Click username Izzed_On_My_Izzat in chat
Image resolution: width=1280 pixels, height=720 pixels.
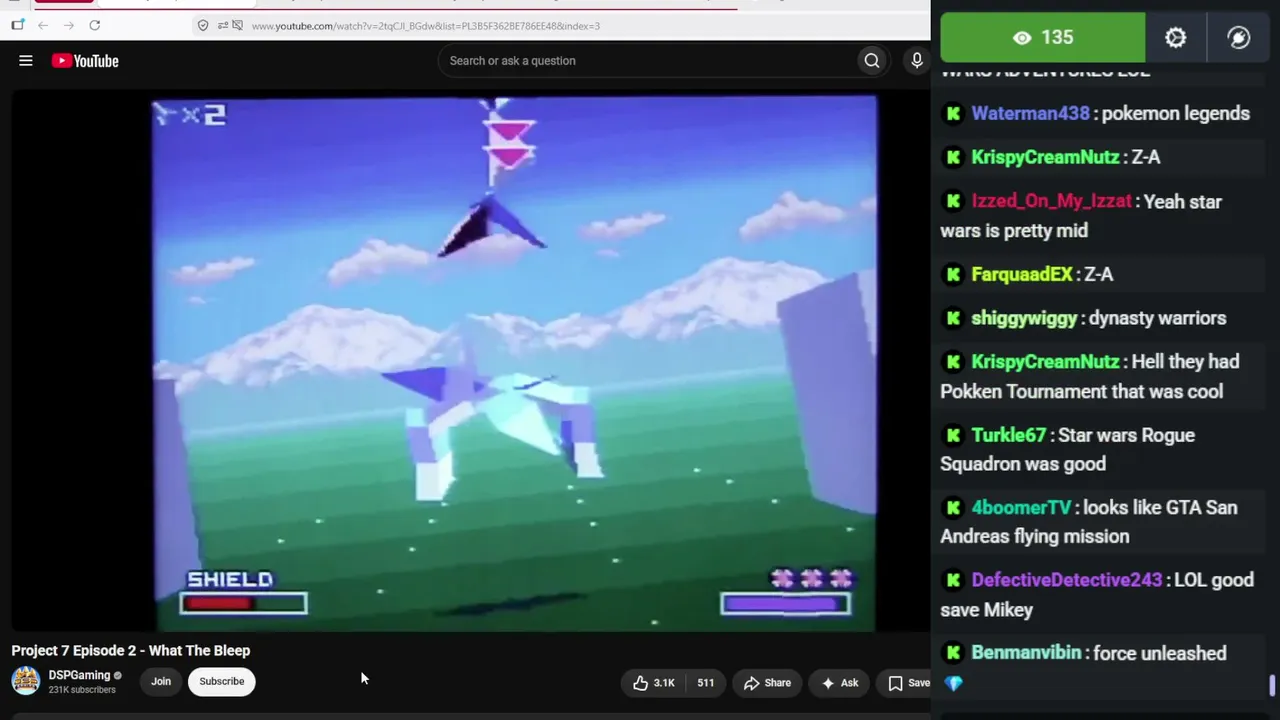click(x=1052, y=201)
